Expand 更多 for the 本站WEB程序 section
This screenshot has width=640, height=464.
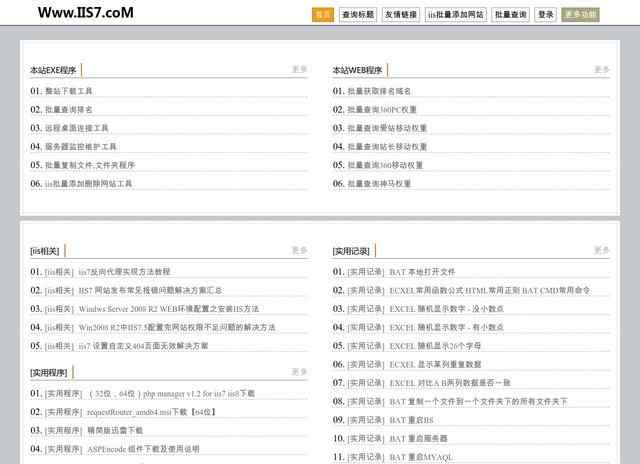tap(602, 70)
